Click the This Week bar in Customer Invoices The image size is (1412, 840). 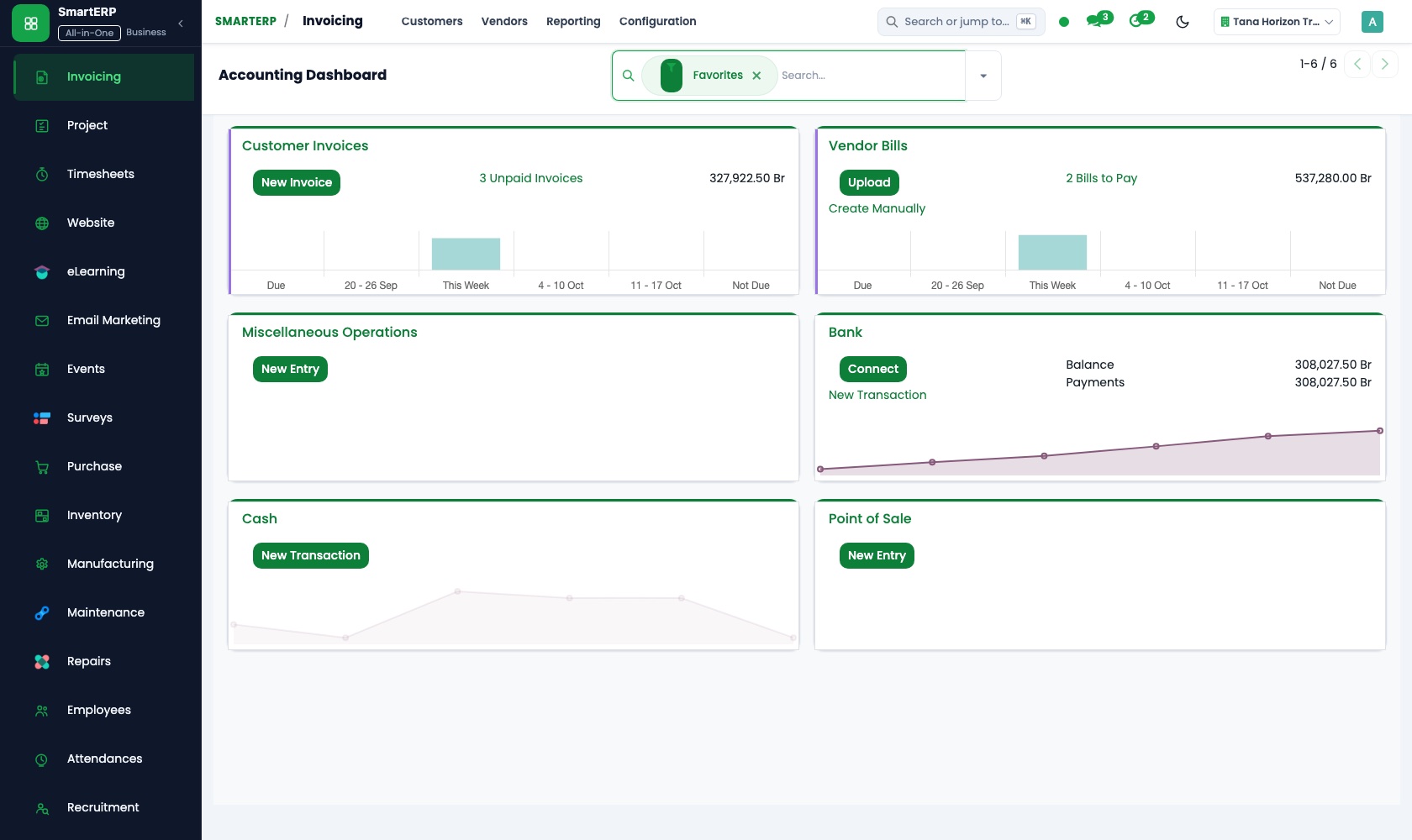[x=466, y=254]
